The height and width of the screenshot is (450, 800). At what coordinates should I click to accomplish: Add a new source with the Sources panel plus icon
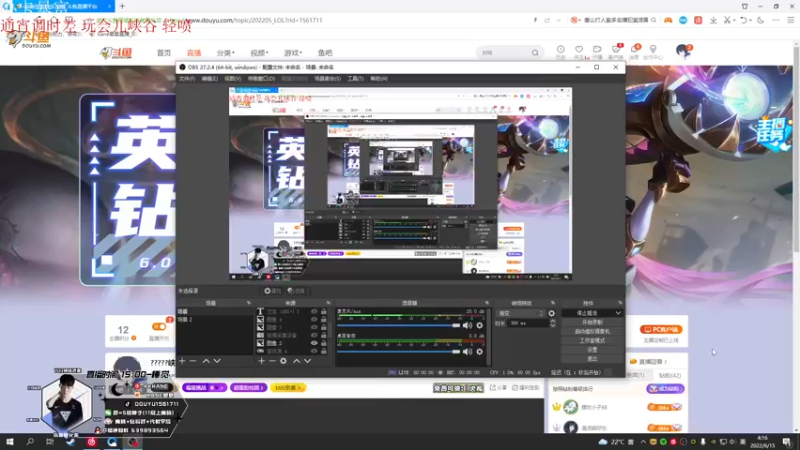click(261, 361)
